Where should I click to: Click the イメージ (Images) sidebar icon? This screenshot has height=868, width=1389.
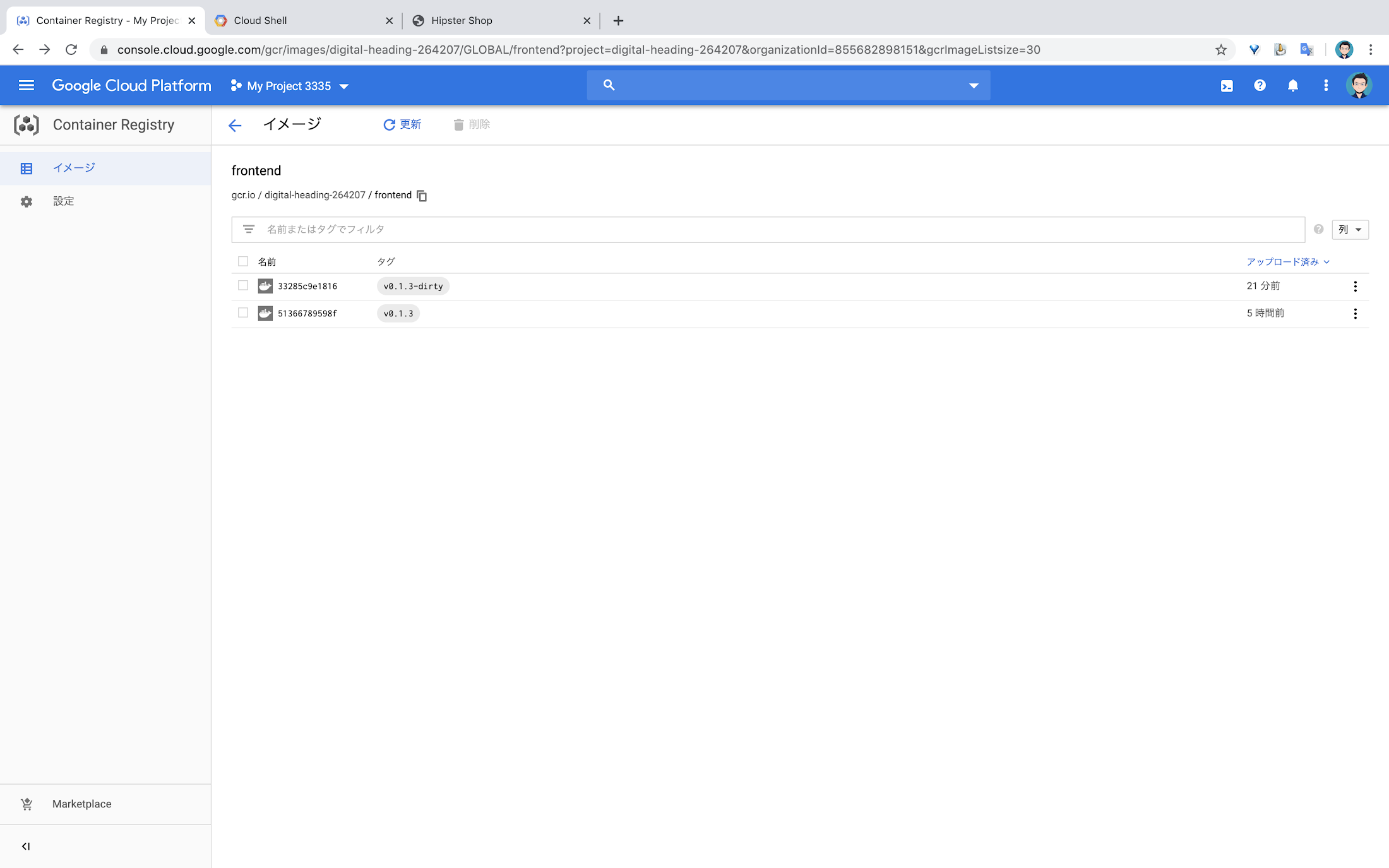(26, 168)
